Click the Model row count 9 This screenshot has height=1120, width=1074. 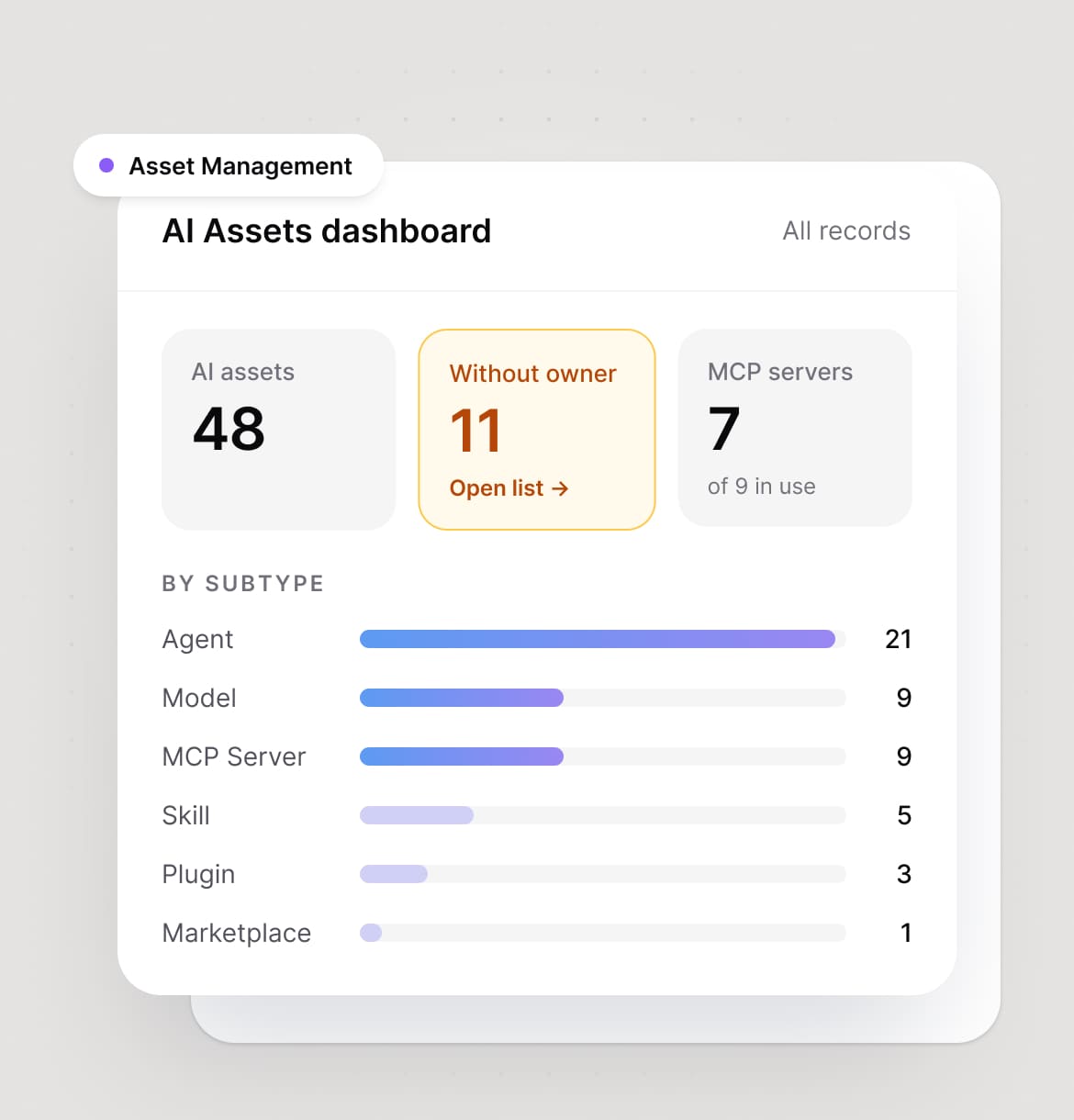(x=904, y=698)
